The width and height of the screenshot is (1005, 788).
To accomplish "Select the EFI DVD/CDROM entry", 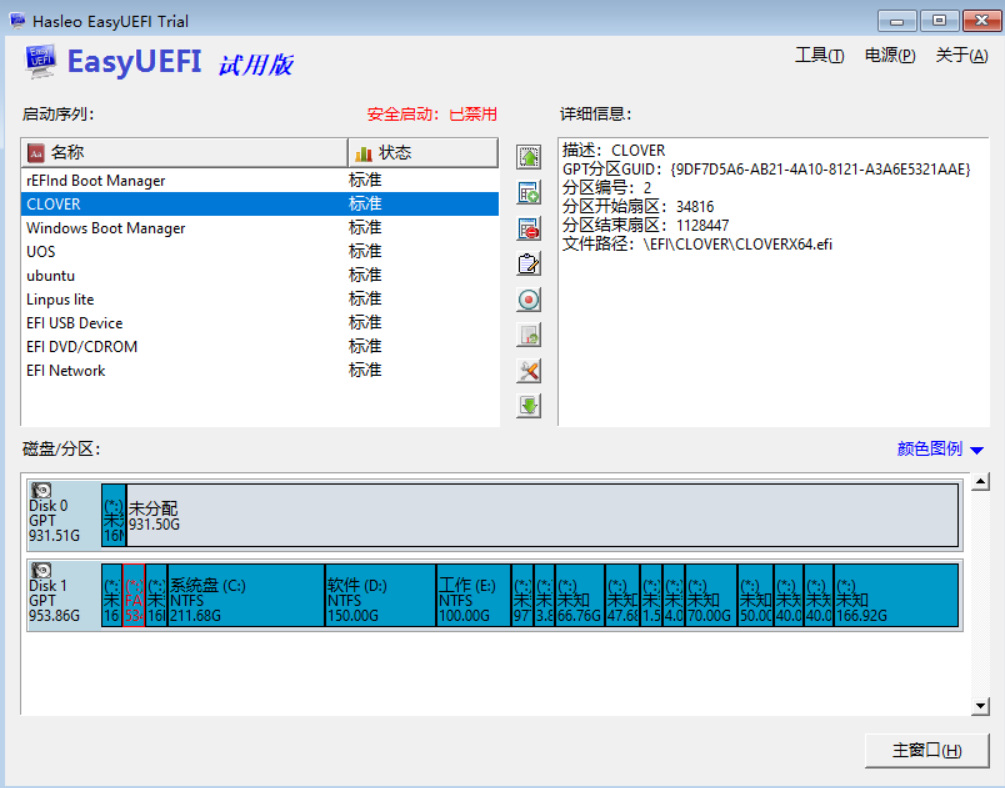I will click(260, 346).
